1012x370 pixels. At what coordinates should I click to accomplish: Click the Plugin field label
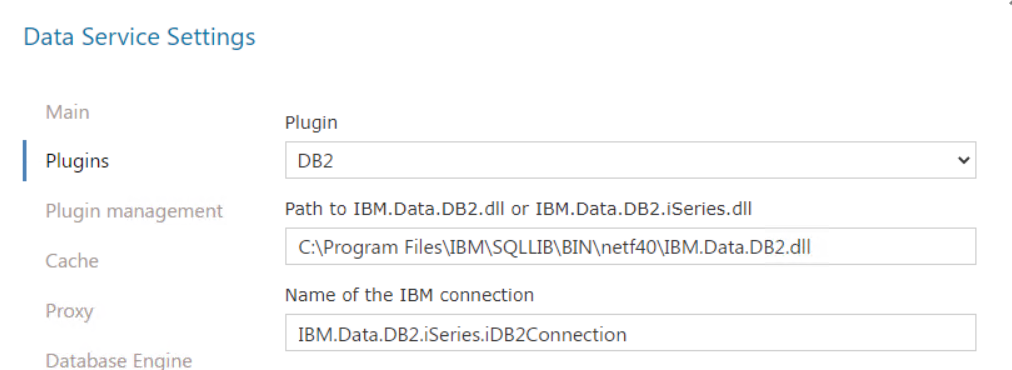coord(311,123)
